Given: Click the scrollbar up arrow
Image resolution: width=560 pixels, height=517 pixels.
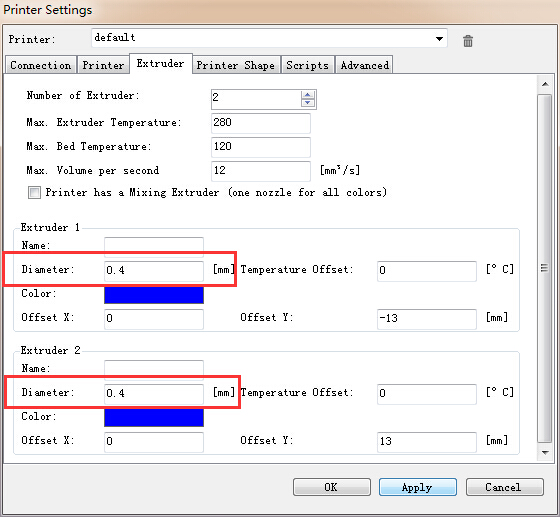Looking at the screenshot, I should [x=545, y=84].
